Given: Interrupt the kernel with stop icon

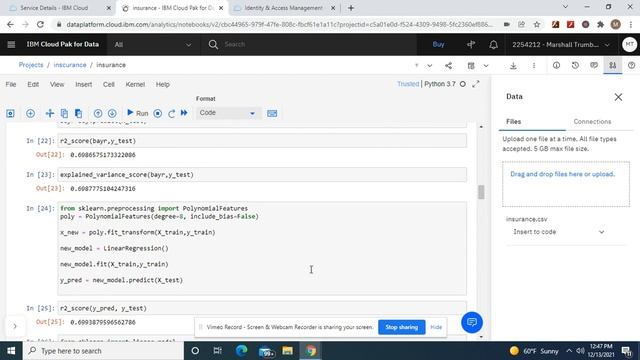Looking at the screenshot, I should [158, 113].
